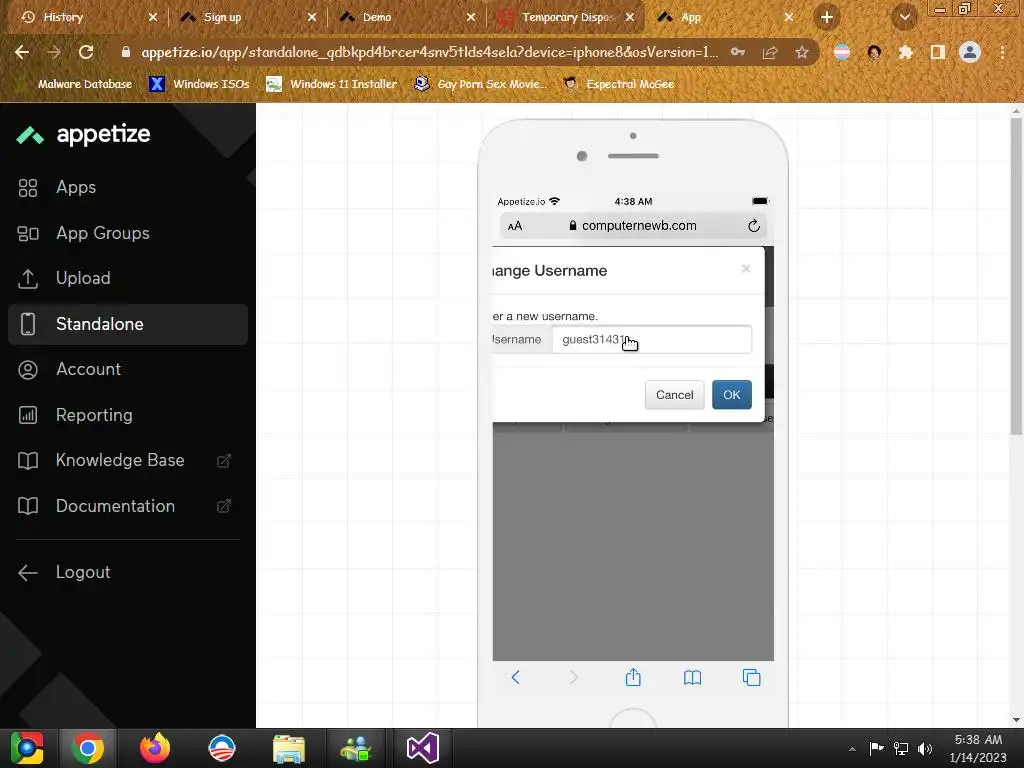Screen dimensions: 1024x768
Task: Click the Documentation book icon
Action: [x=27, y=506]
